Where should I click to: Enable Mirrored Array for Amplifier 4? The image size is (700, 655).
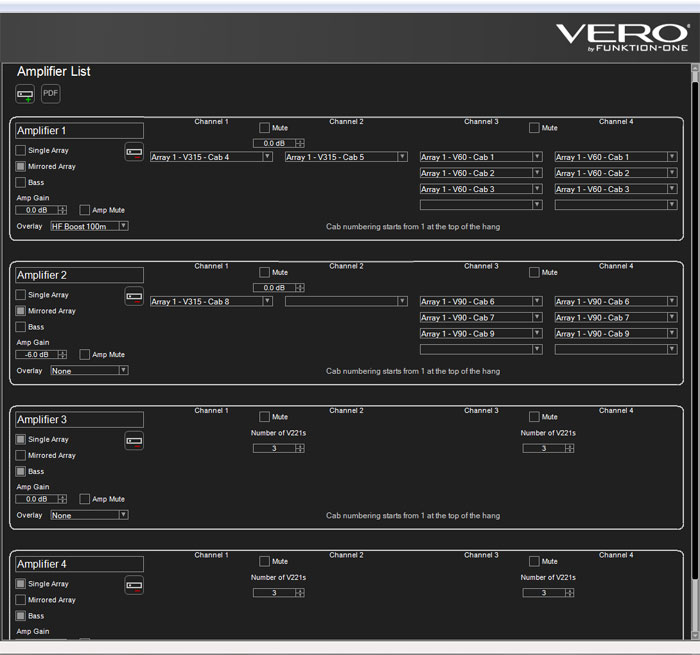[21, 600]
